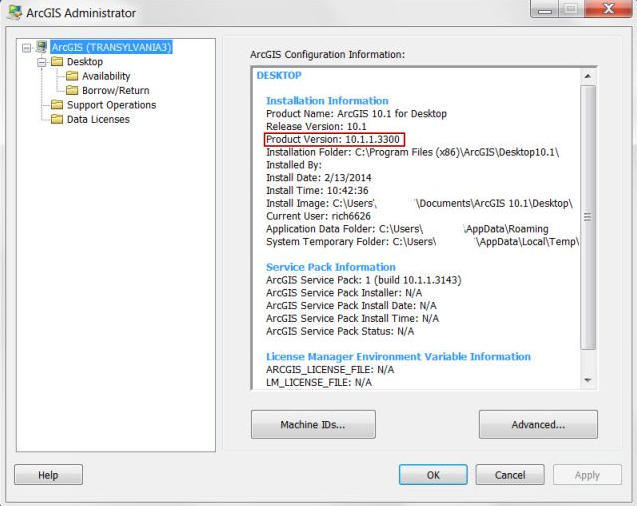
Task: Click the Data Licenses folder icon
Action: click(57, 119)
